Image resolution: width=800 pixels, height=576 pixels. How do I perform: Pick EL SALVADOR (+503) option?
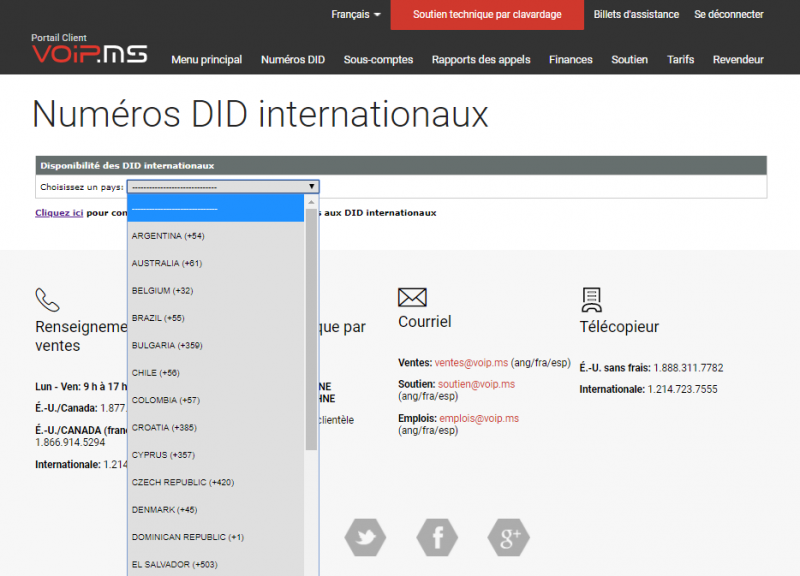(216, 564)
